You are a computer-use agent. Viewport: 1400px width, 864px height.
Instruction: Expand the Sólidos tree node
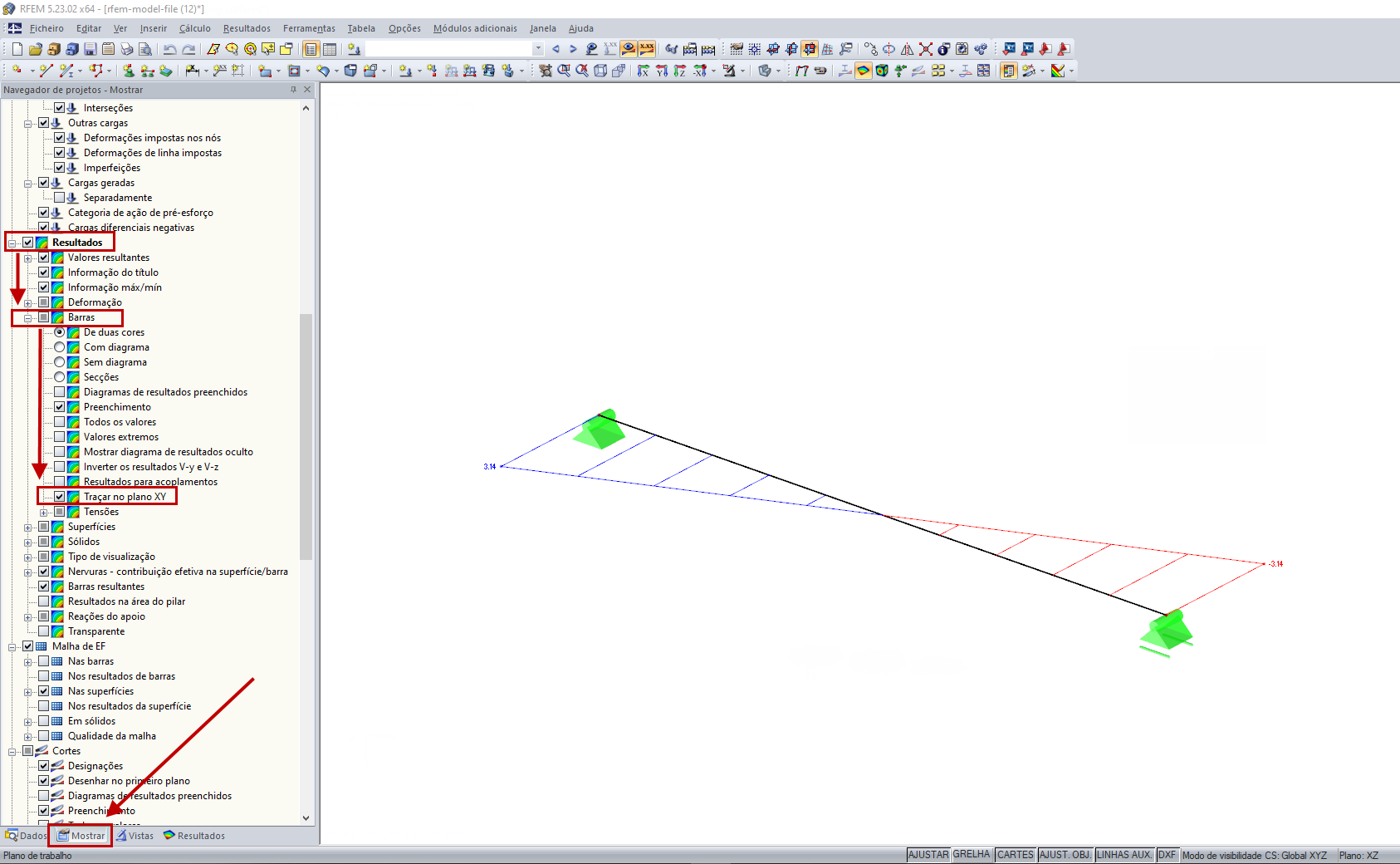coord(28,542)
